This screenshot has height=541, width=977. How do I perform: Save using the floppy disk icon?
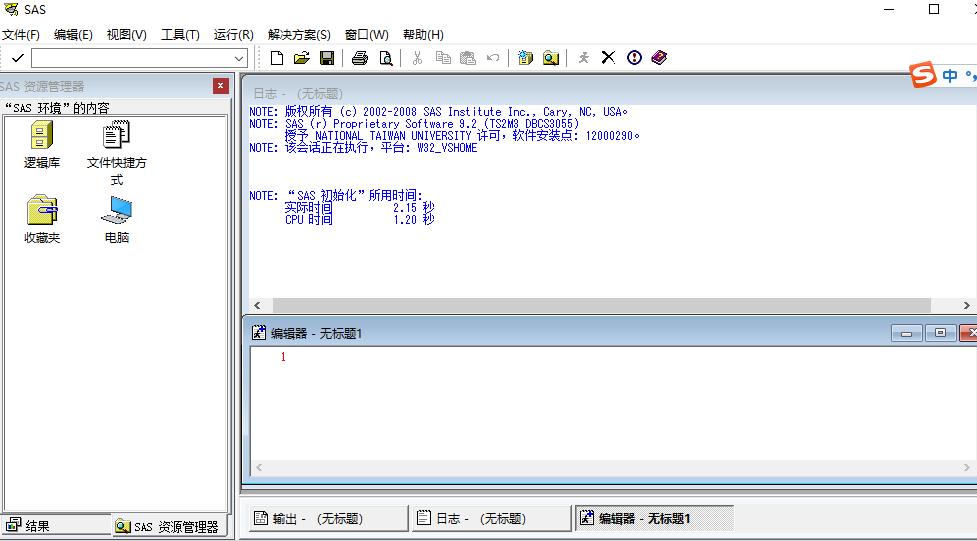point(326,58)
